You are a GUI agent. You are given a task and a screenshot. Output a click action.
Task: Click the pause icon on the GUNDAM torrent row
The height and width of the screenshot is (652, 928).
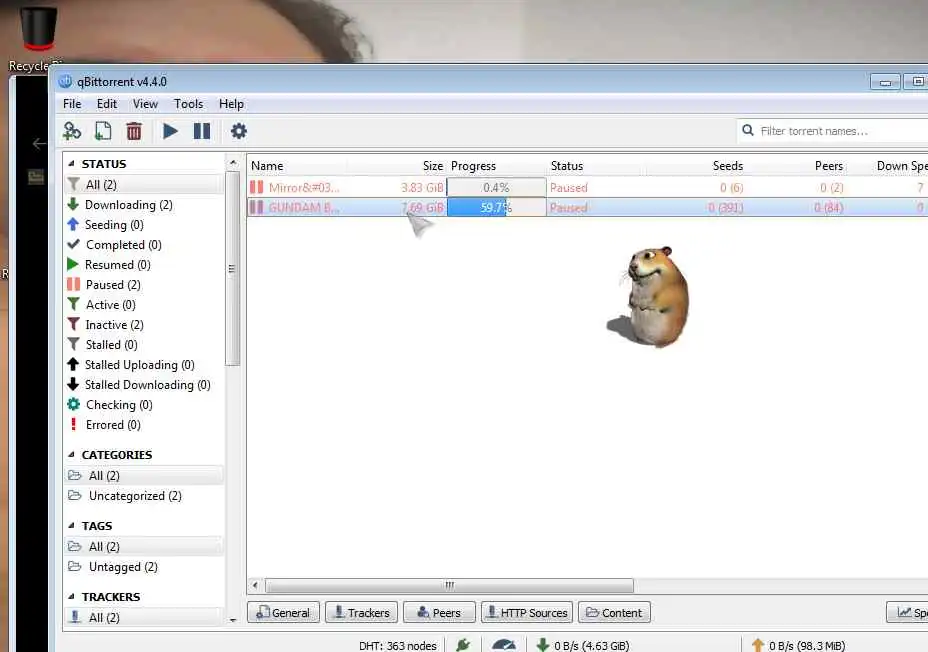click(x=256, y=208)
